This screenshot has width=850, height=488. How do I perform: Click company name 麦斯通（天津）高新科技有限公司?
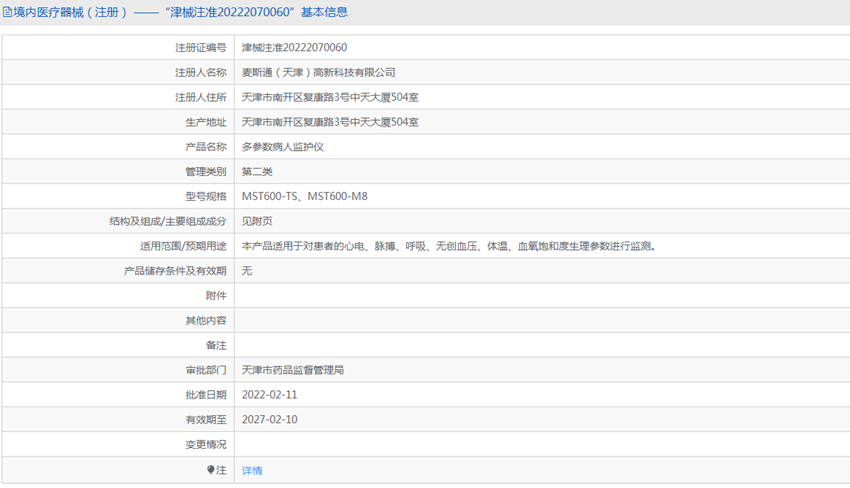318,73
